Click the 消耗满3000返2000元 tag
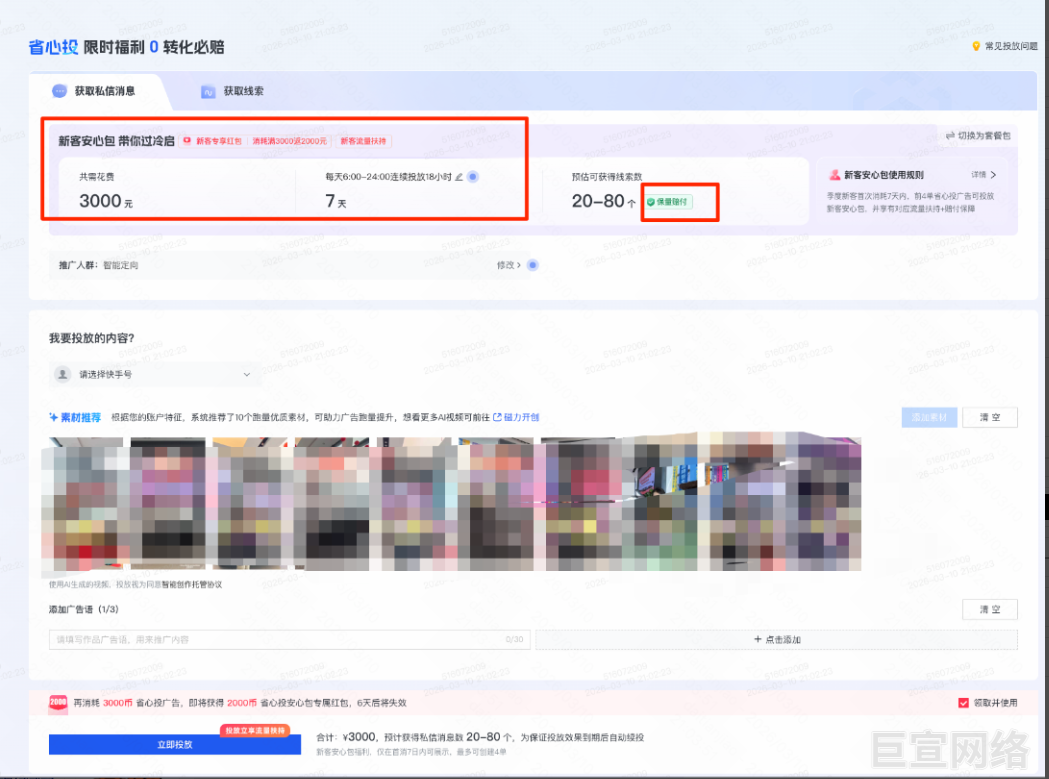Viewport: 1049px width, 779px height. pyautogui.click(x=290, y=141)
